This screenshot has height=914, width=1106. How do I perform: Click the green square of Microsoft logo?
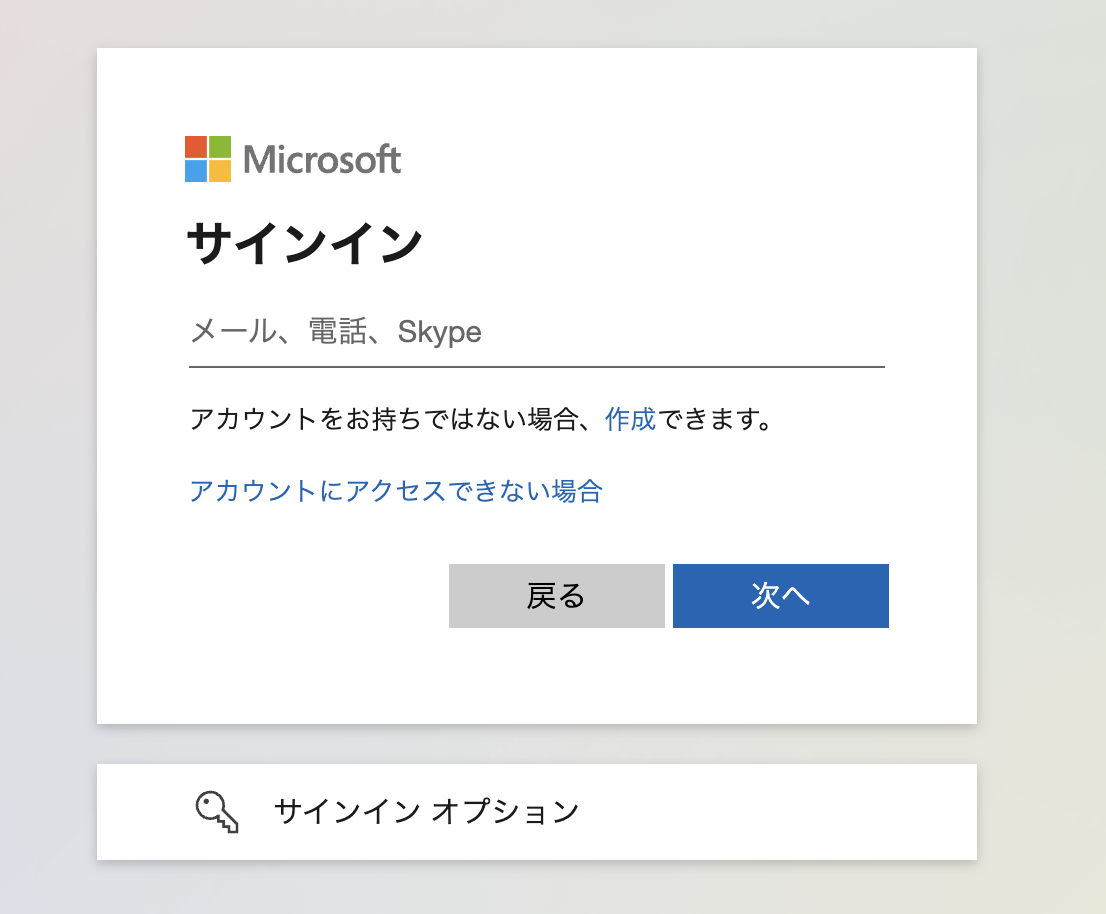coord(220,147)
